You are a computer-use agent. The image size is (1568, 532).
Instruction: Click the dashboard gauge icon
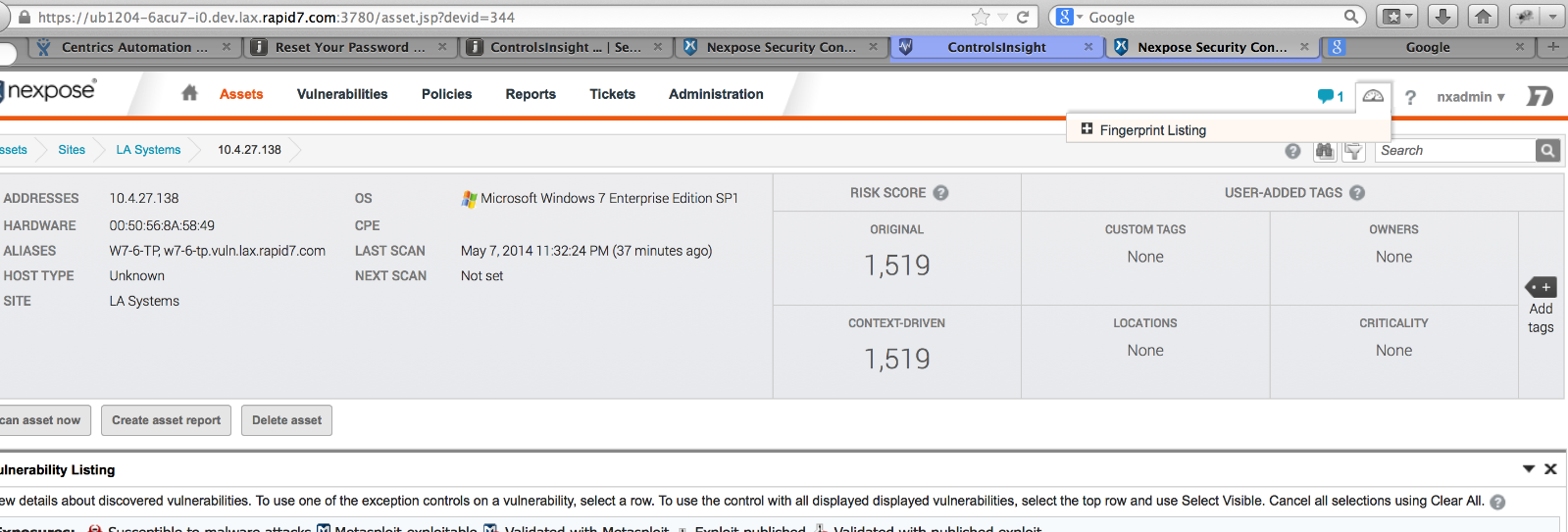coord(1373,96)
